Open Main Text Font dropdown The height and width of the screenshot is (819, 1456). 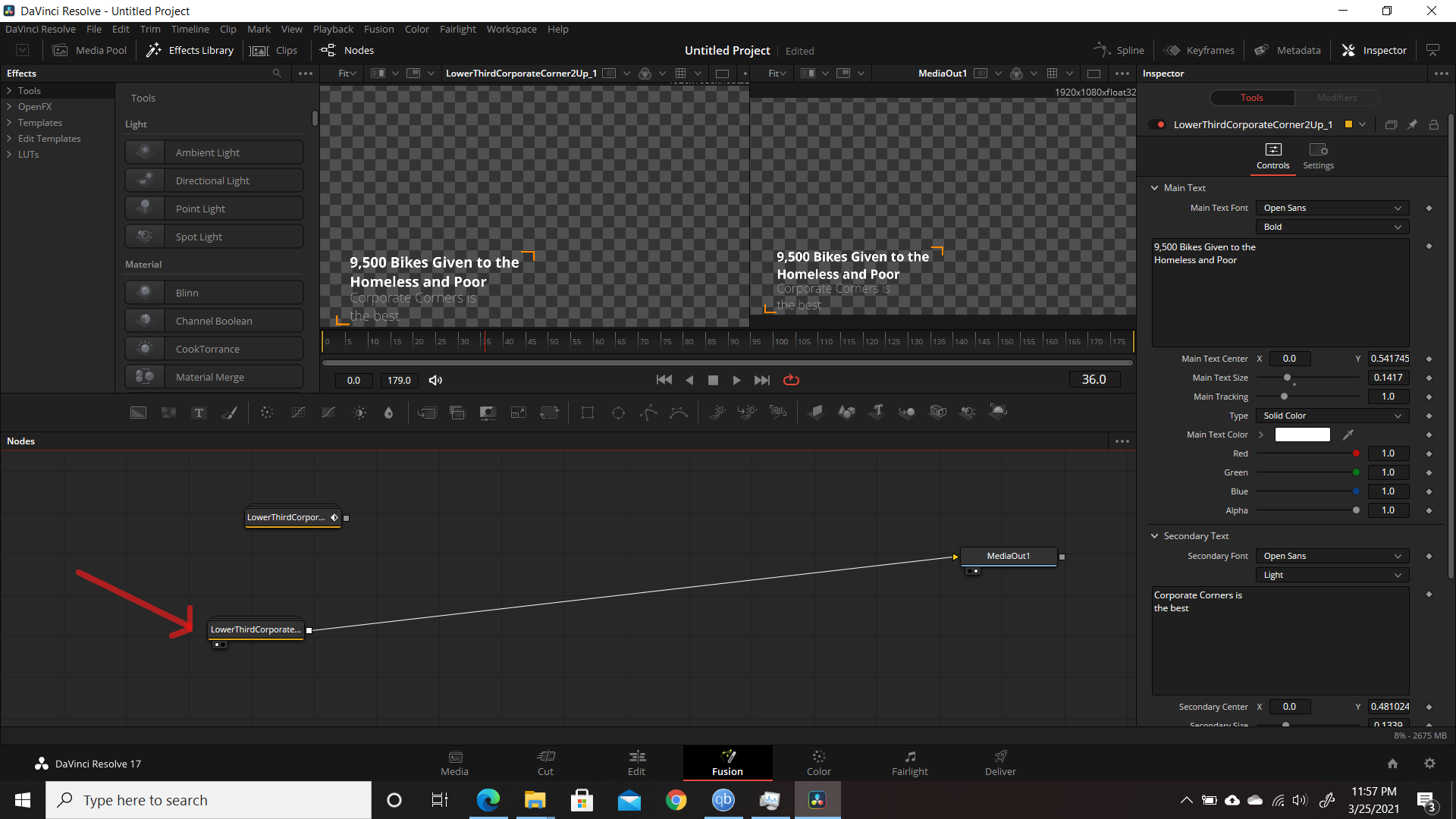pyautogui.click(x=1332, y=208)
